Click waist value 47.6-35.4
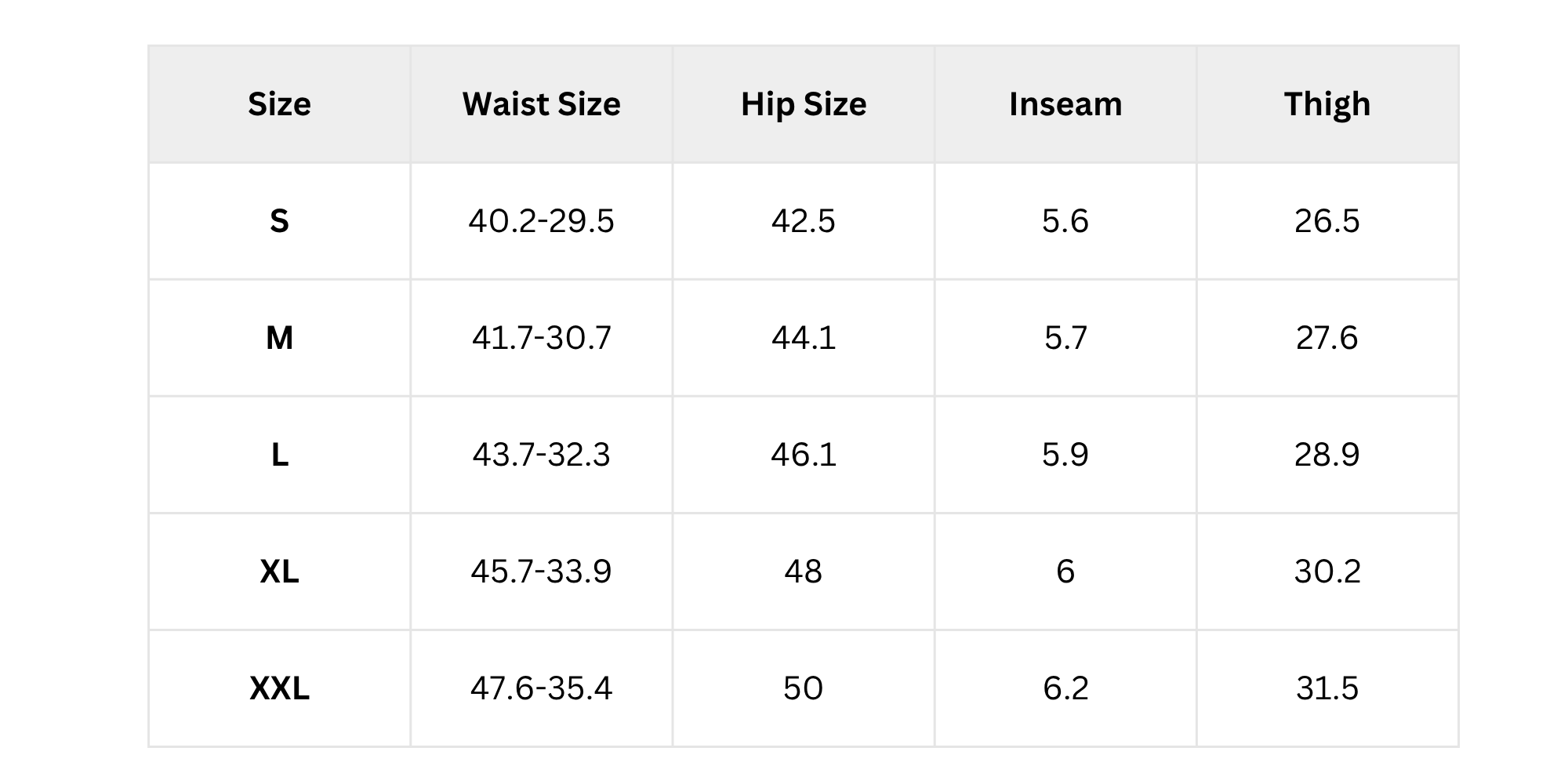1568x784 pixels. (541, 688)
